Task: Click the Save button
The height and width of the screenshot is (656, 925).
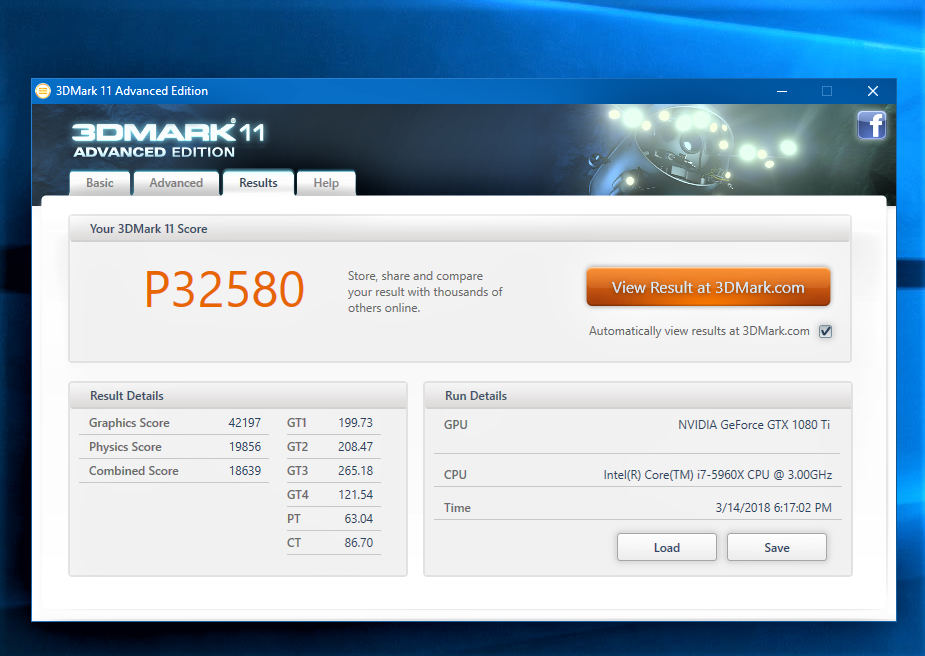Action: [x=776, y=547]
